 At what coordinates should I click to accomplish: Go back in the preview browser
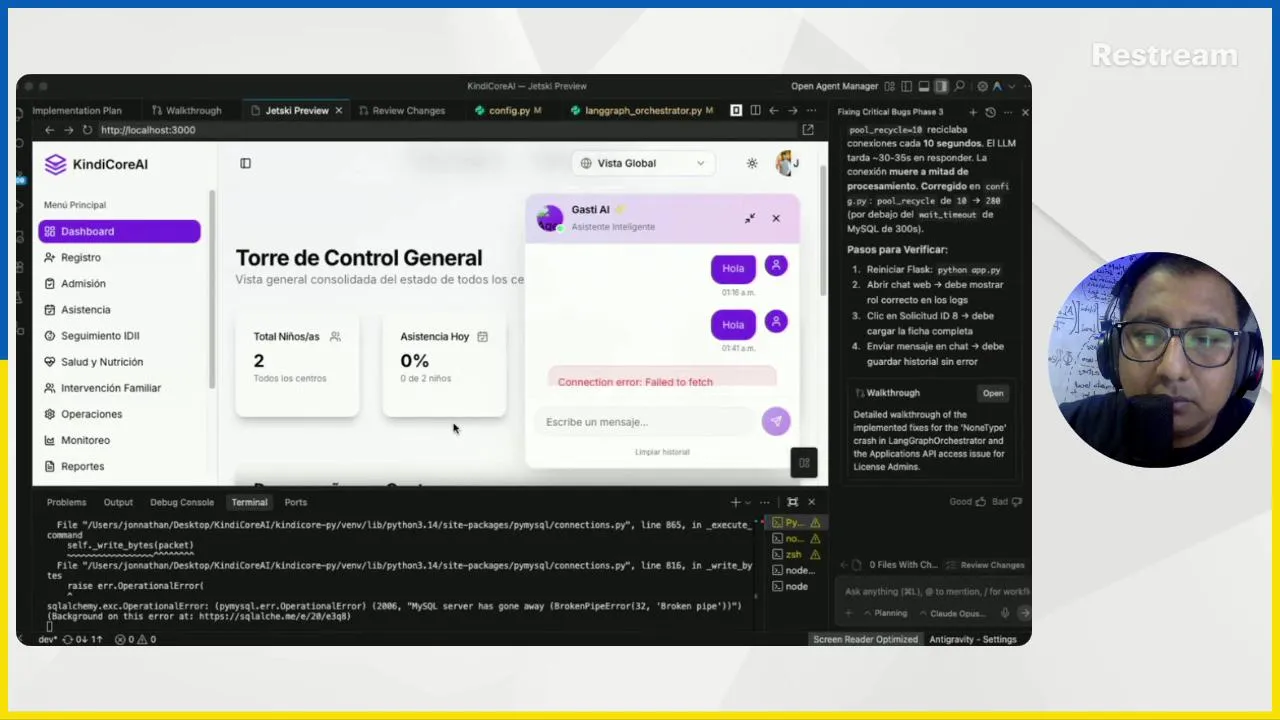(49, 130)
